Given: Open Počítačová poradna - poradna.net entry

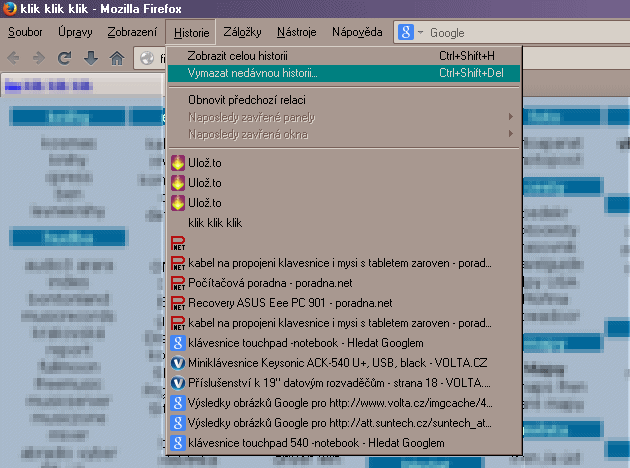Looking at the screenshot, I should click(x=344, y=283).
